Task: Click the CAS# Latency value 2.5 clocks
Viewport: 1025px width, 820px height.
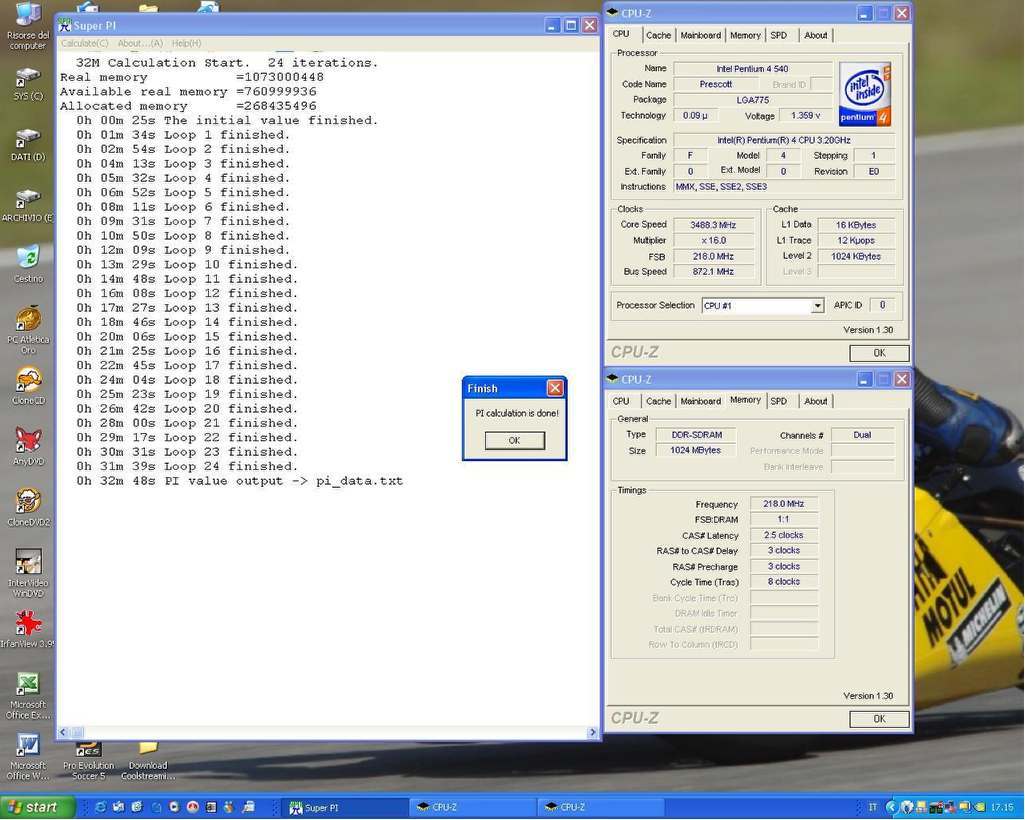Action: [783, 535]
